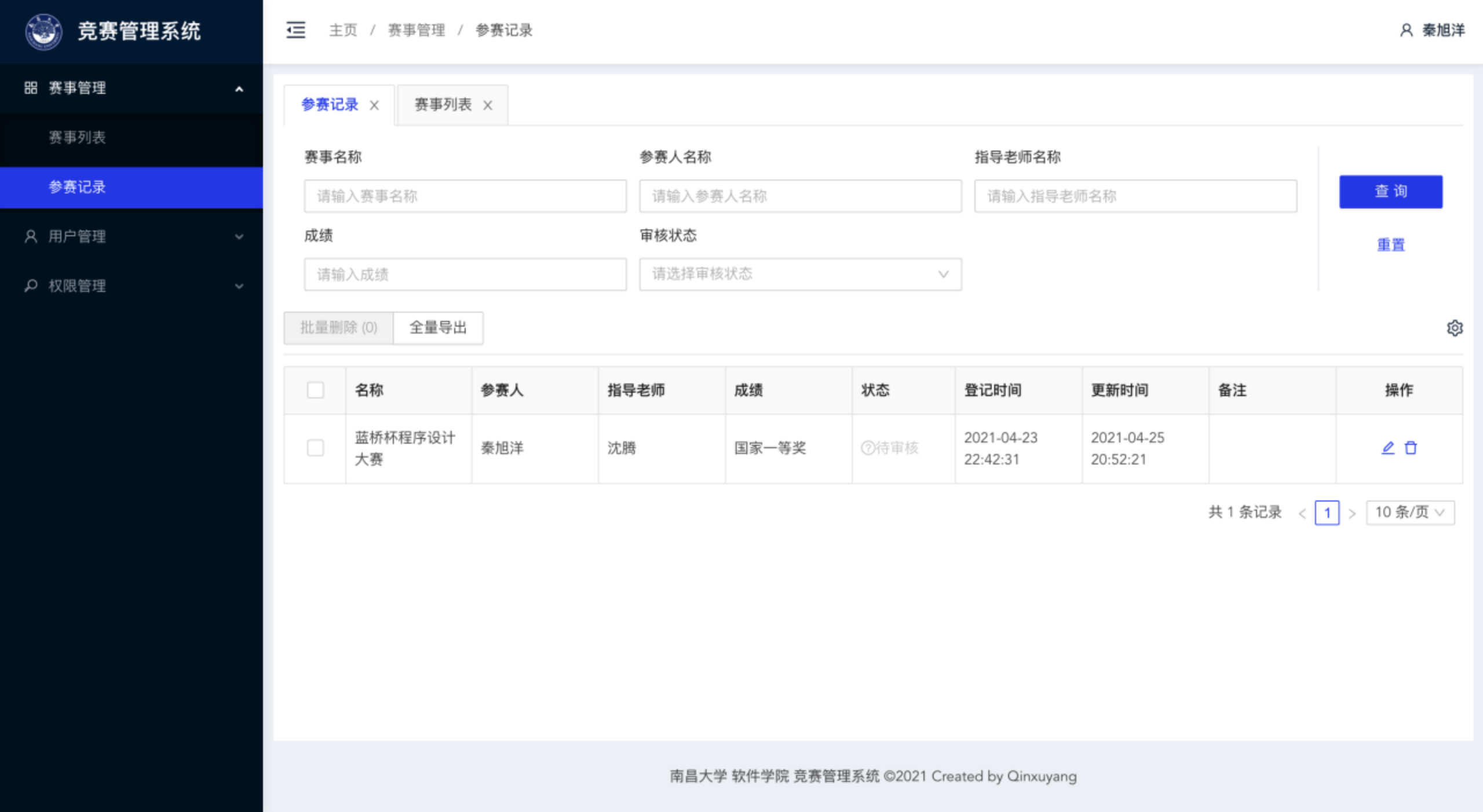
Task: Close the 赛事列表 tab with its X
Action: tap(488, 105)
